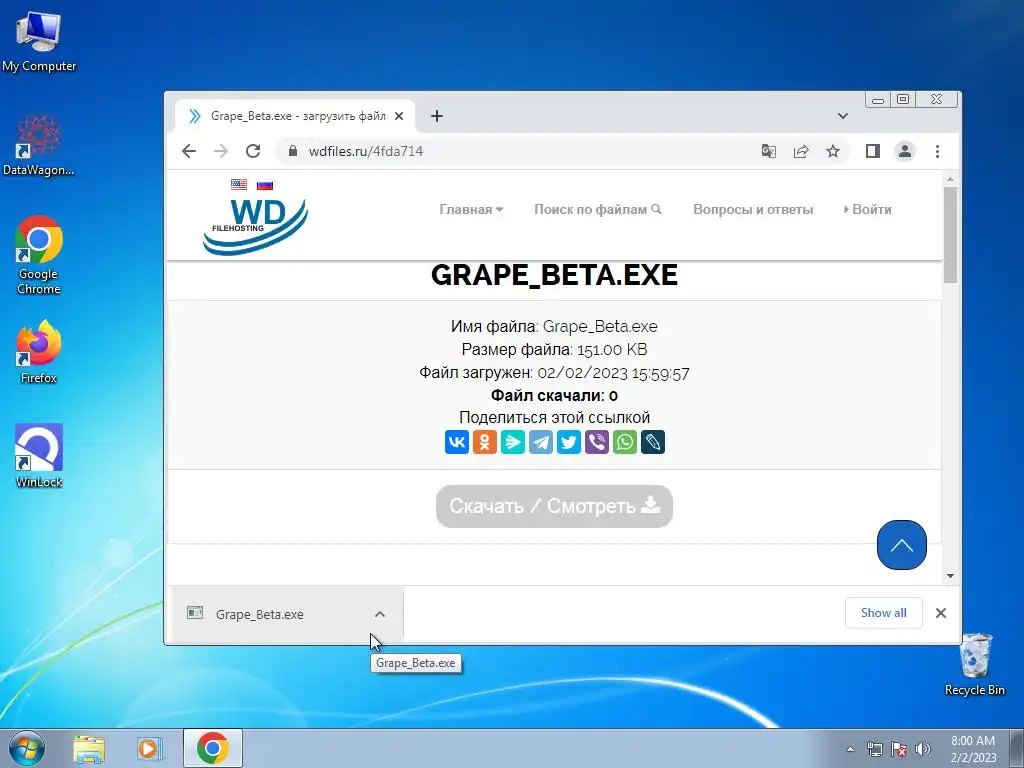Viewport: 1024px width, 768px height.
Task: Bookmark this page with the star icon
Action: point(833,152)
